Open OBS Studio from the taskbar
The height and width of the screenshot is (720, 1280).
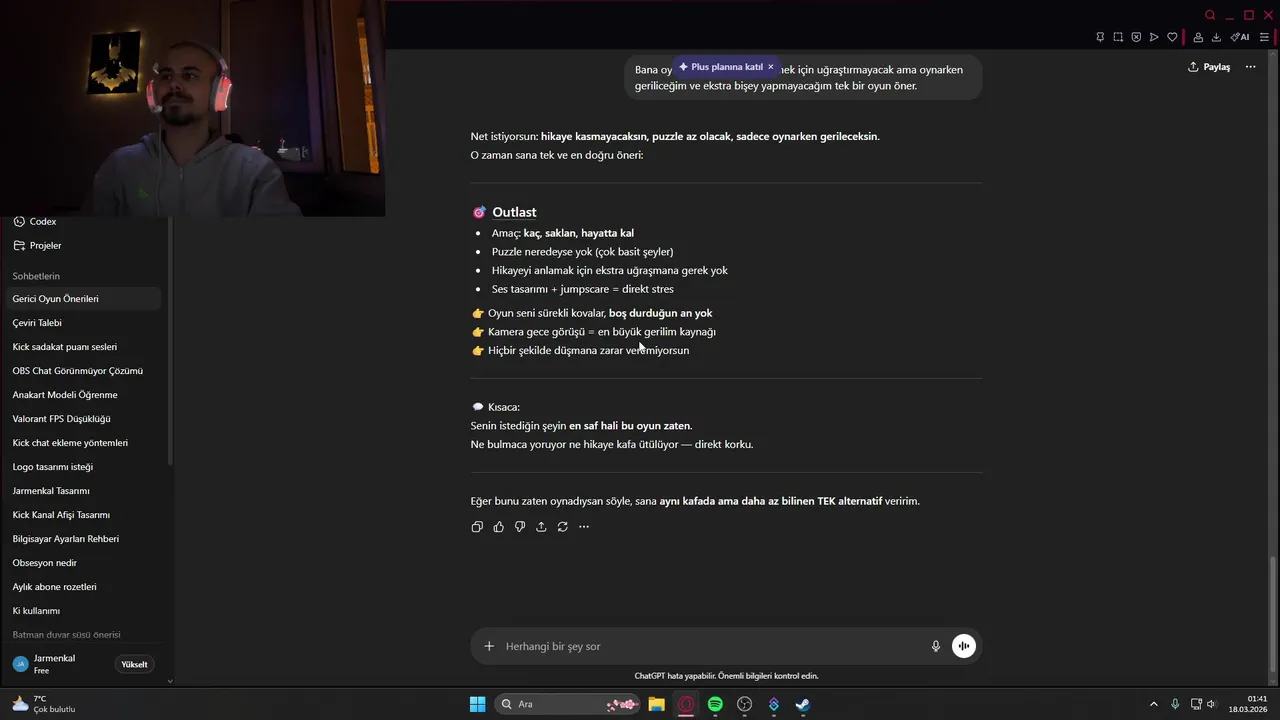tap(744, 704)
